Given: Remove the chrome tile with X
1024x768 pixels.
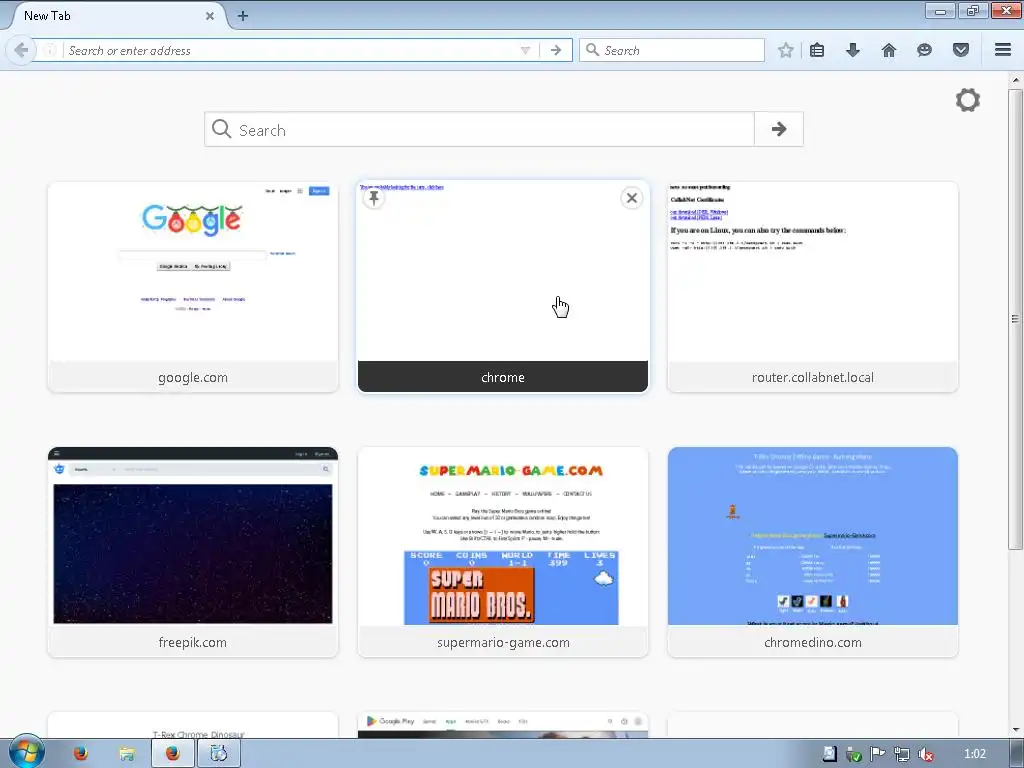Looking at the screenshot, I should [632, 198].
